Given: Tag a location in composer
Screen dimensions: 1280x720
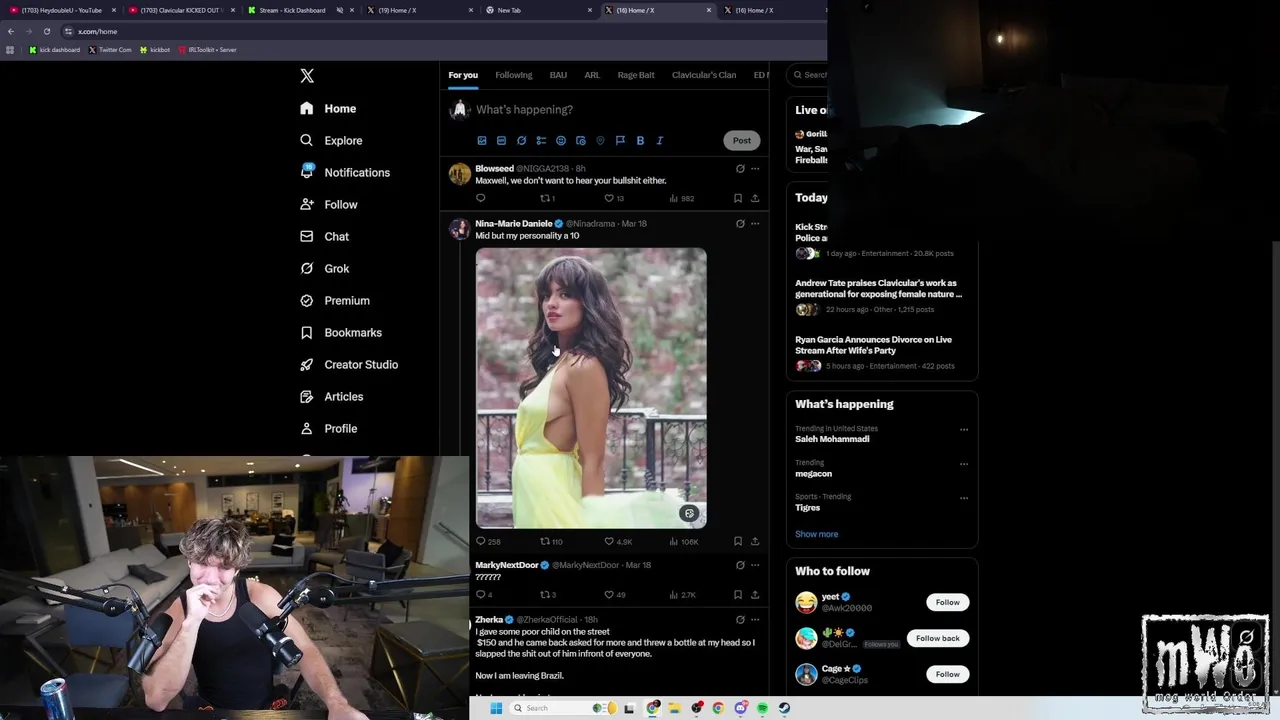Looking at the screenshot, I should (600, 141).
